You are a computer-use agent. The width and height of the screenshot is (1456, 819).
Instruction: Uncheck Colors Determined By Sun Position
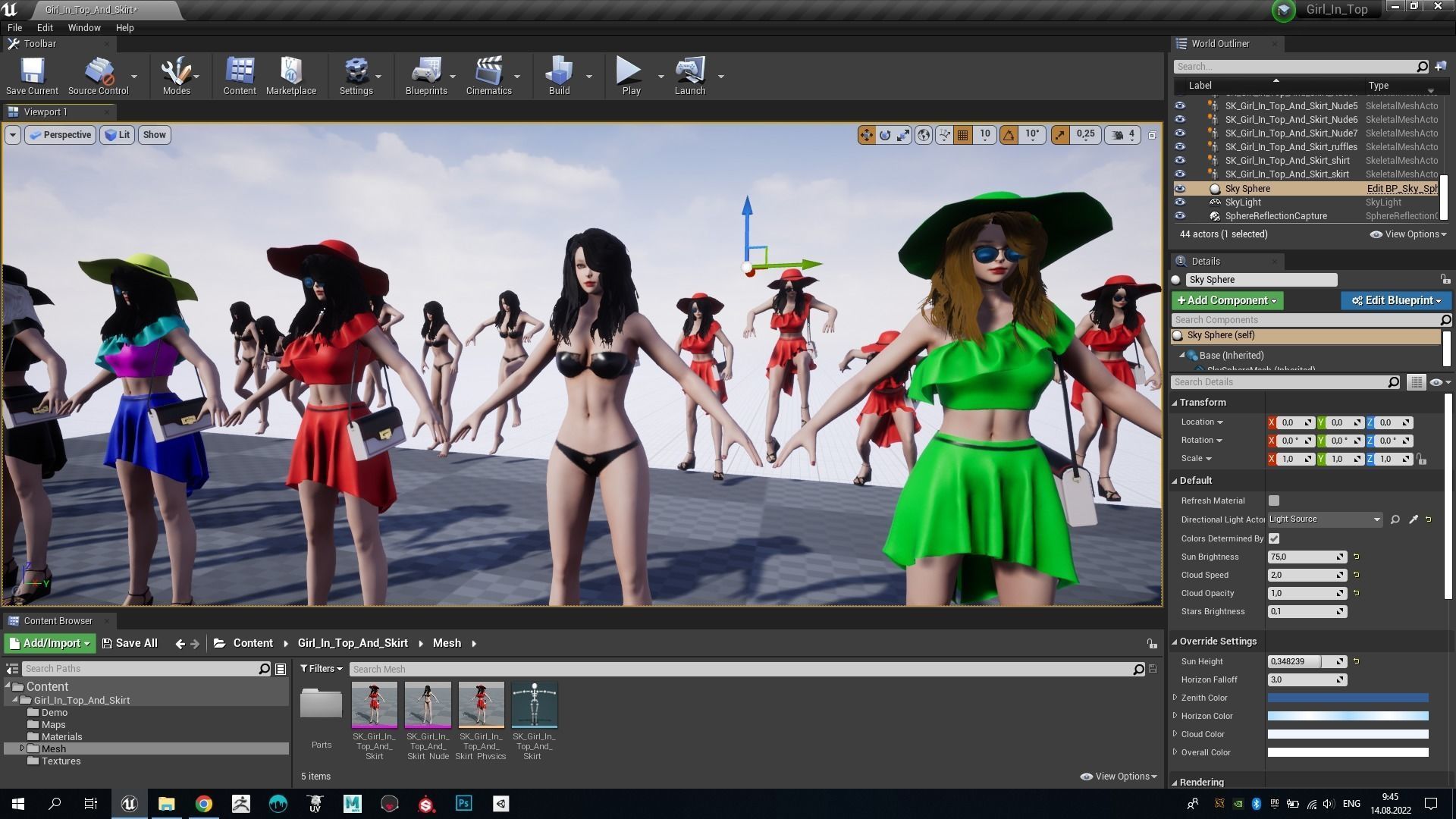pos(1274,538)
